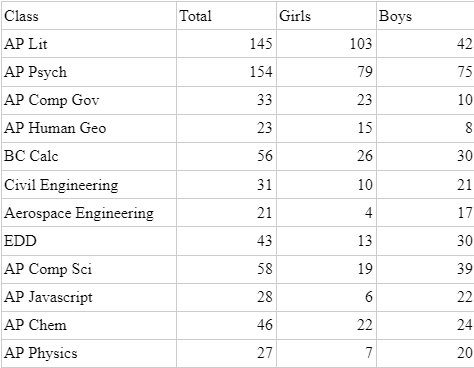The width and height of the screenshot is (474, 368).
Task: Click the Girls column header
Action: (326, 16)
